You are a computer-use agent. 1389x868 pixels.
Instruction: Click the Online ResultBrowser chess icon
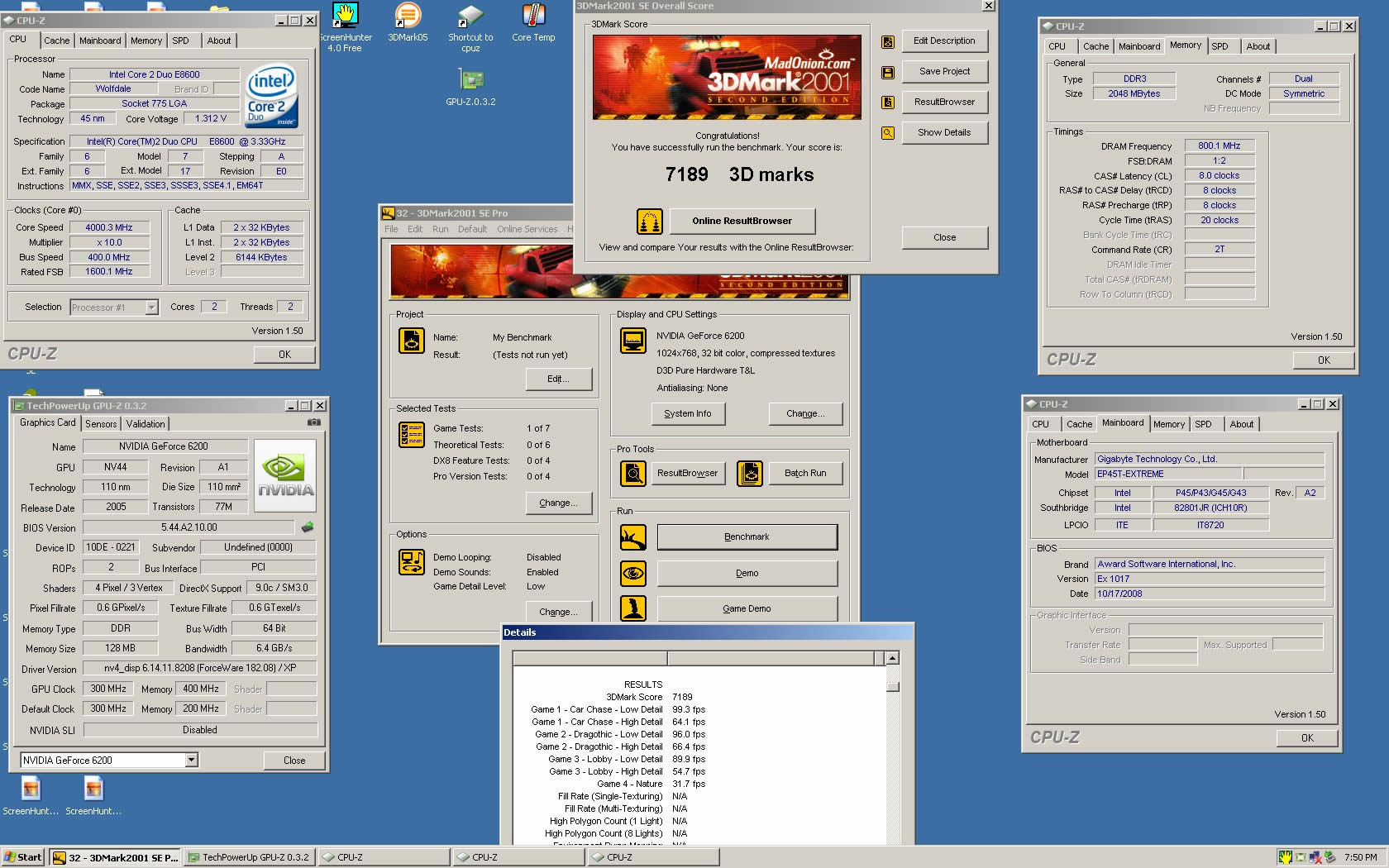point(649,221)
